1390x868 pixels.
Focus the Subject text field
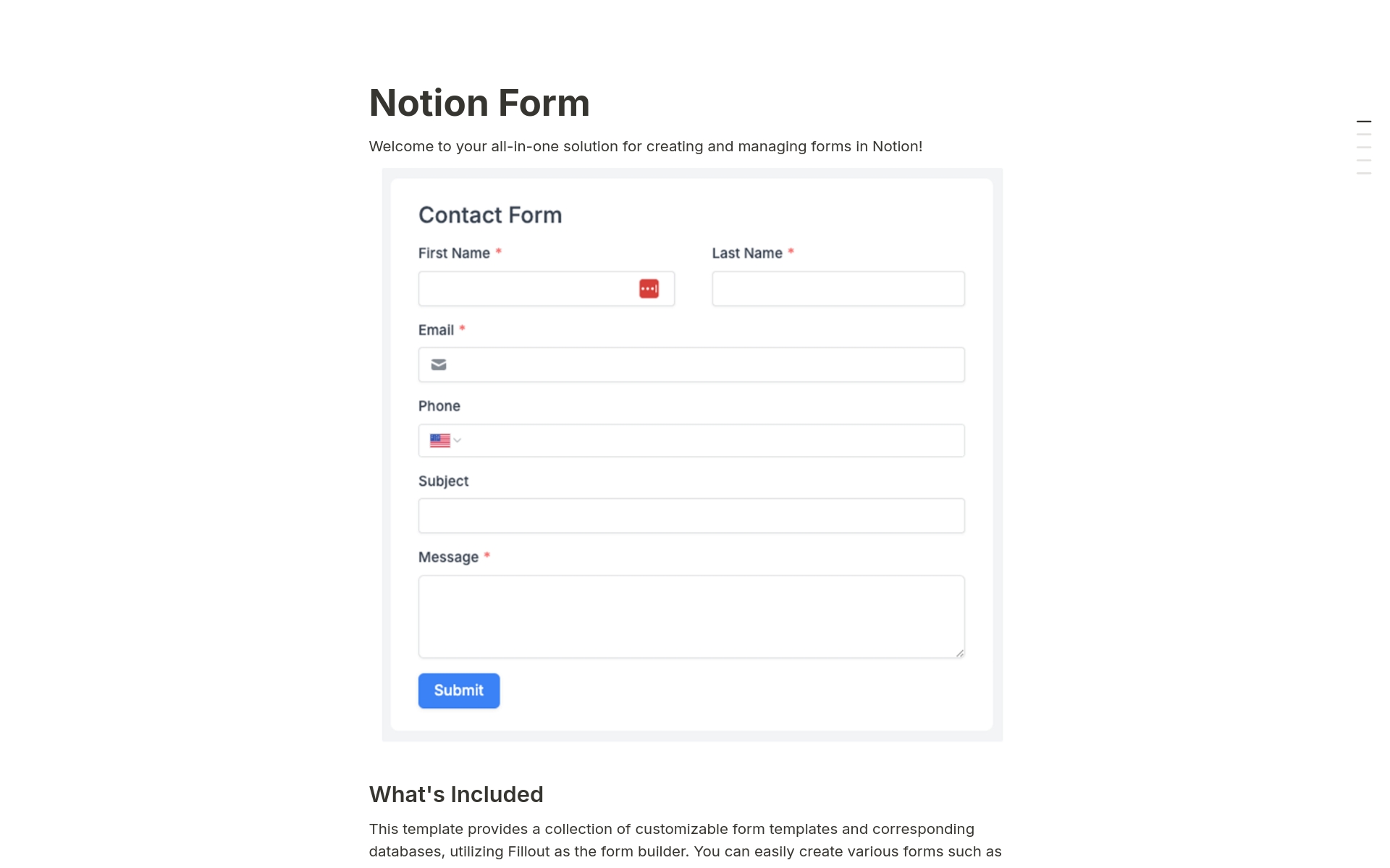coord(691,516)
